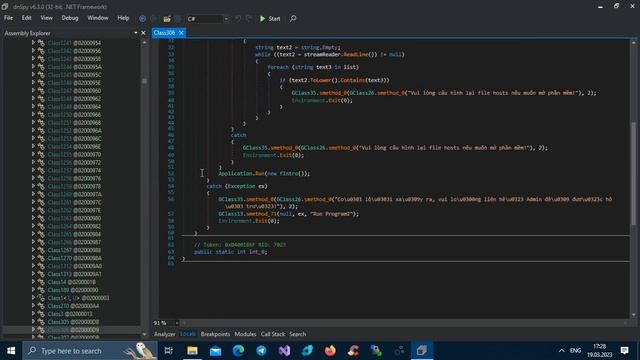Open Firefox from the taskbar

(330, 351)
